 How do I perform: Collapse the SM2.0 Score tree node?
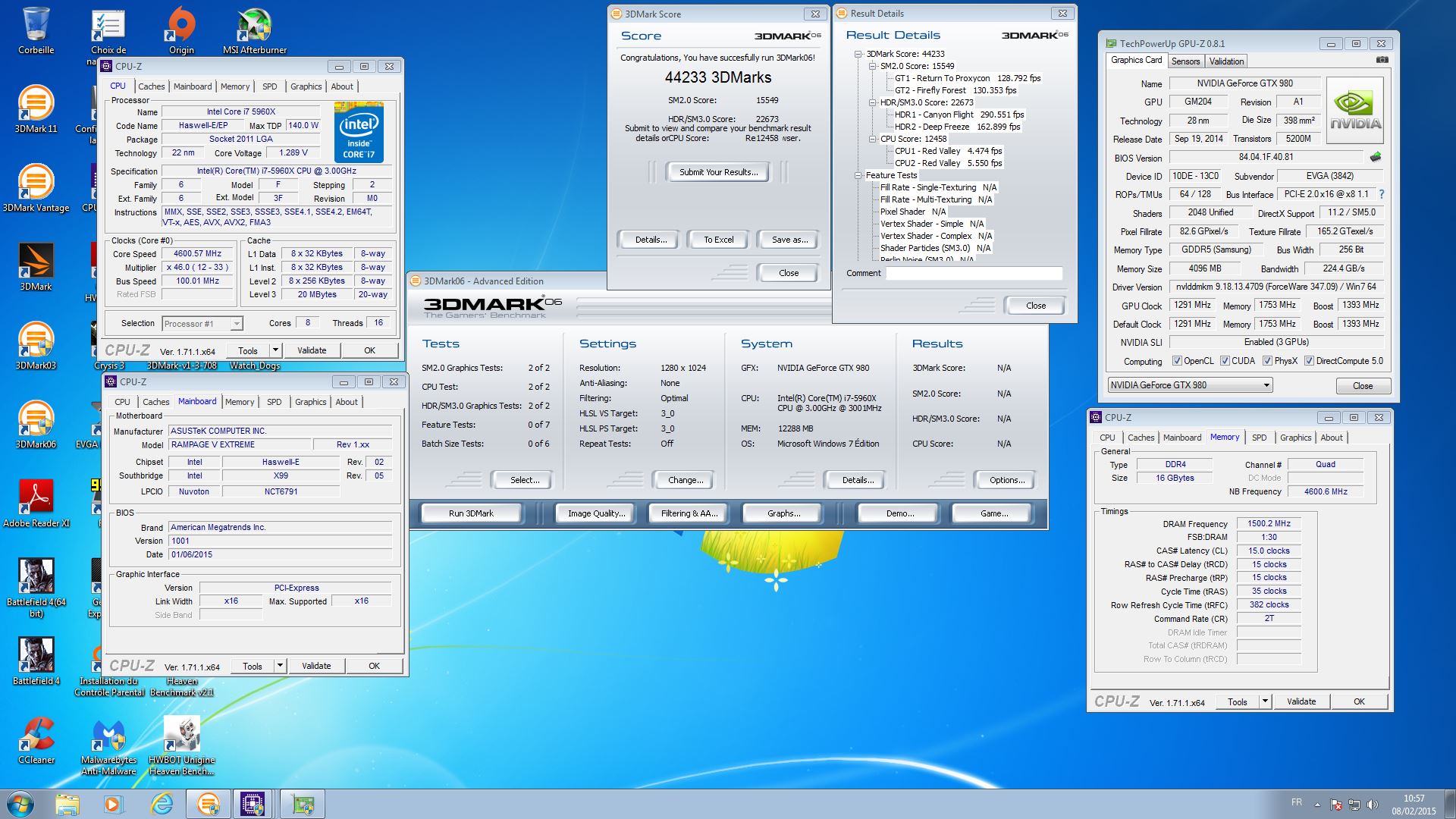tap(873, 66)
